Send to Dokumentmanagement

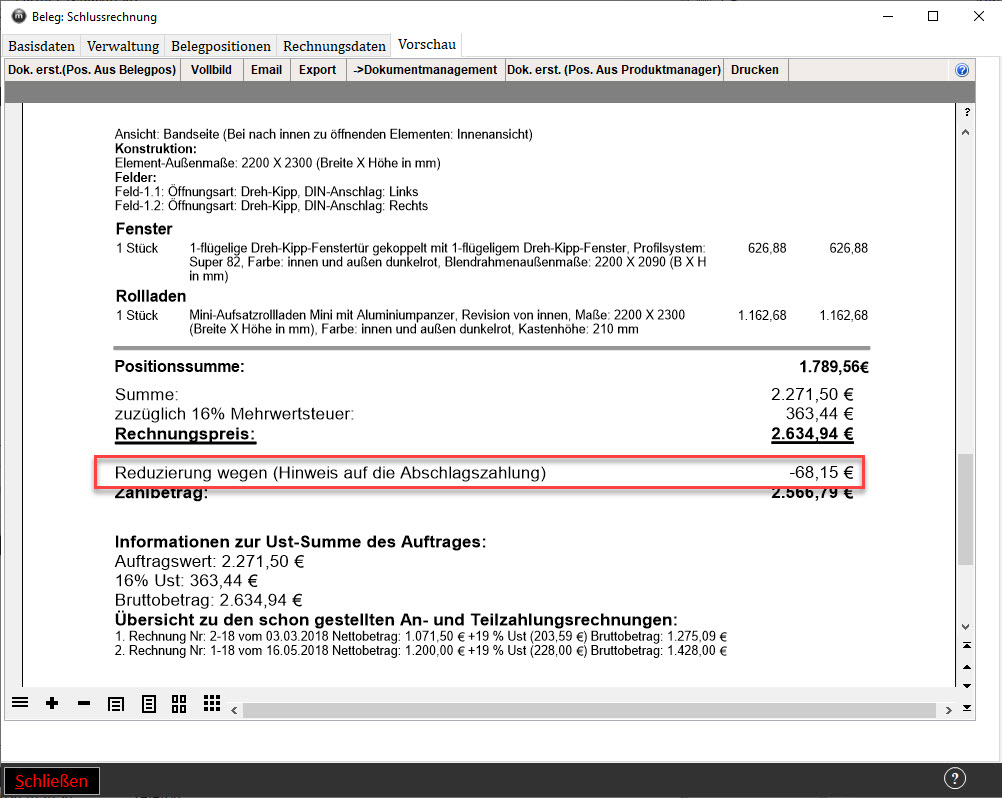[x=426, y=70]
